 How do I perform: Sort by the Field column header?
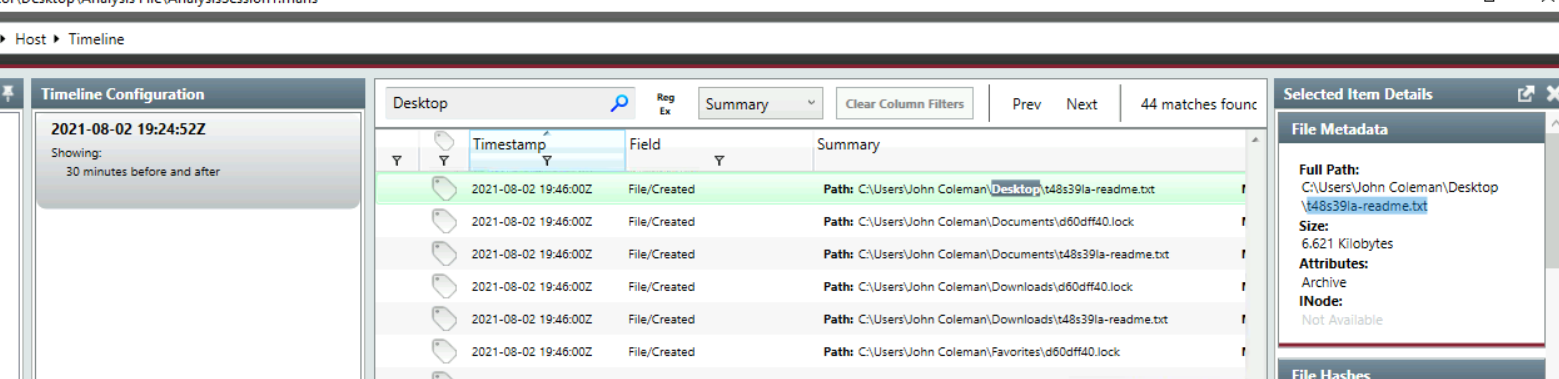pos(645,144)
